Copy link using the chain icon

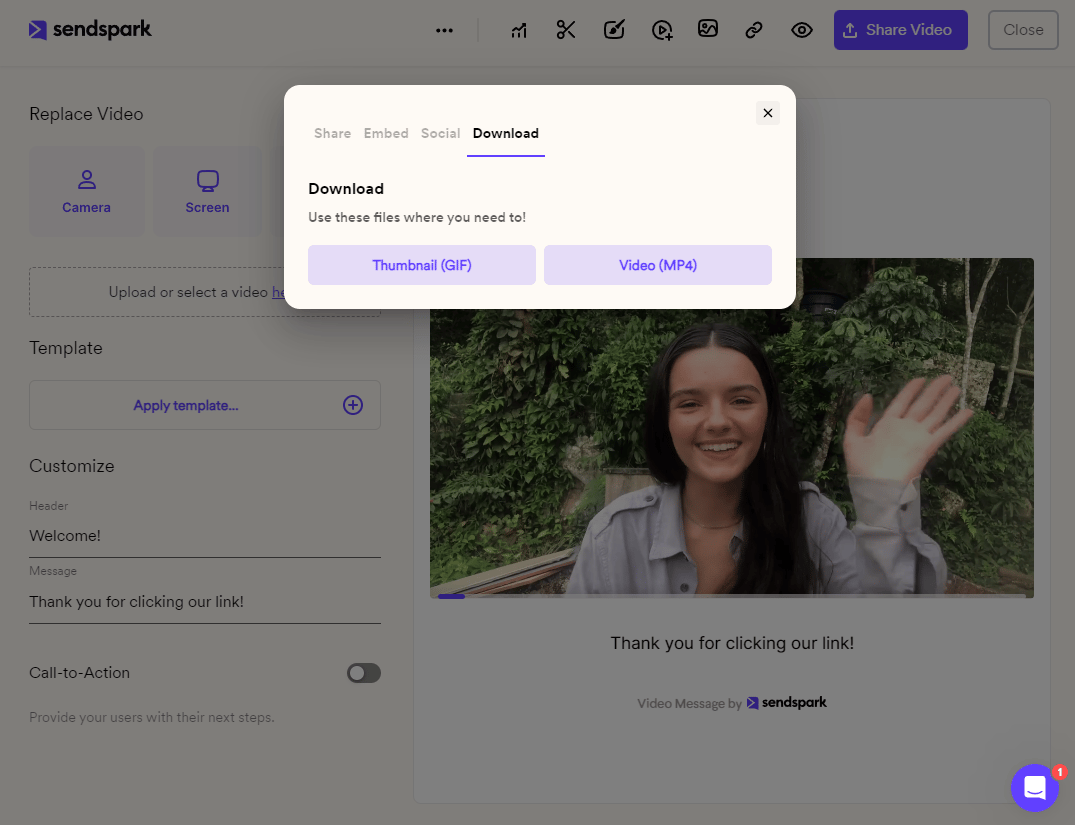click(x=754, y=29)
